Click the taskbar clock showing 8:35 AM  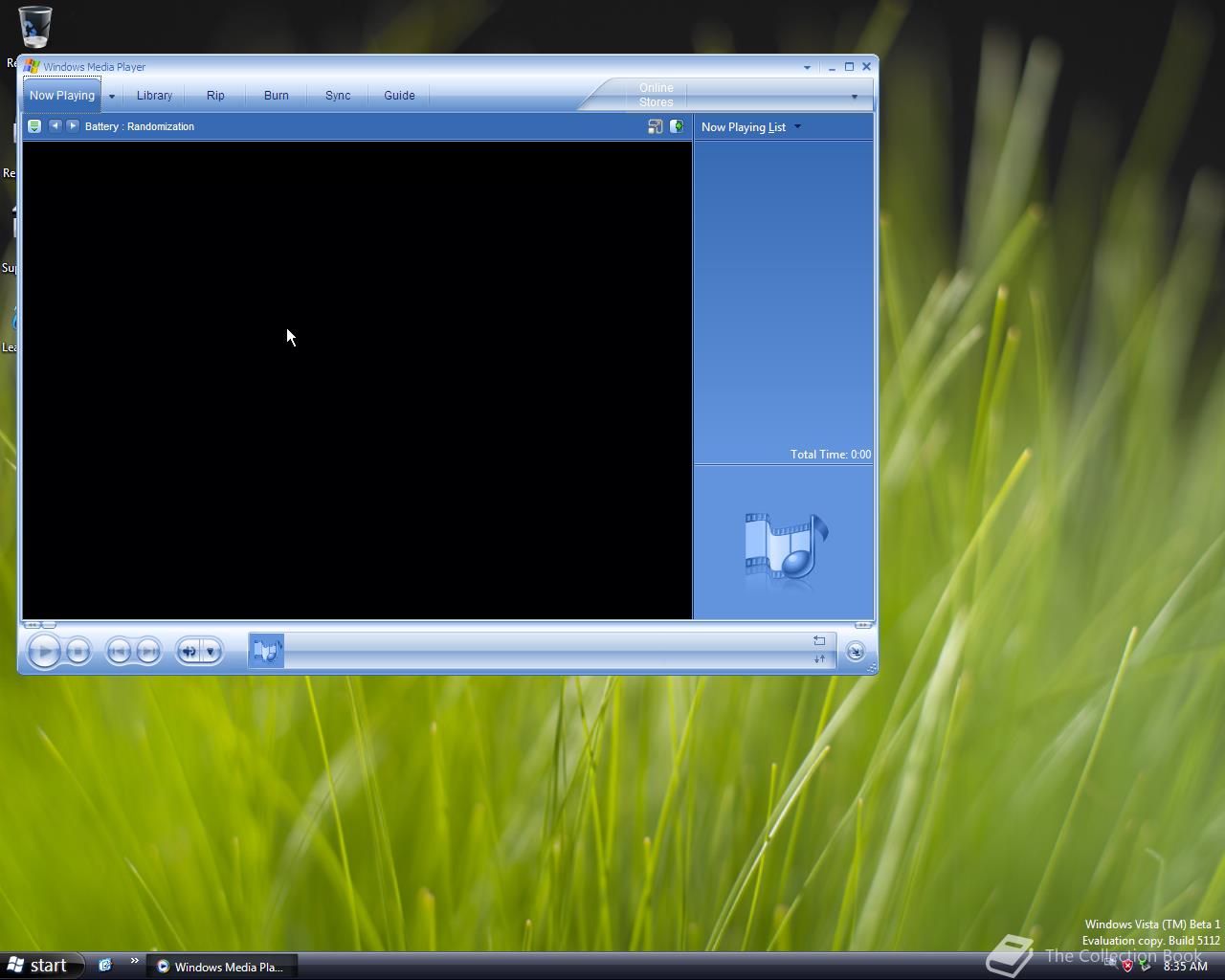pos(1186,967)
